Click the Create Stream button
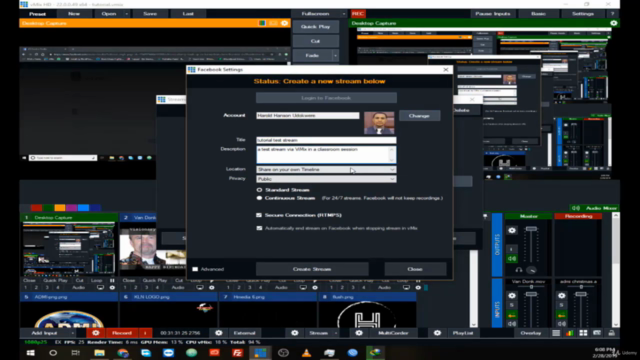The width and height of the screenshot is (640, 360). point(312,269)
